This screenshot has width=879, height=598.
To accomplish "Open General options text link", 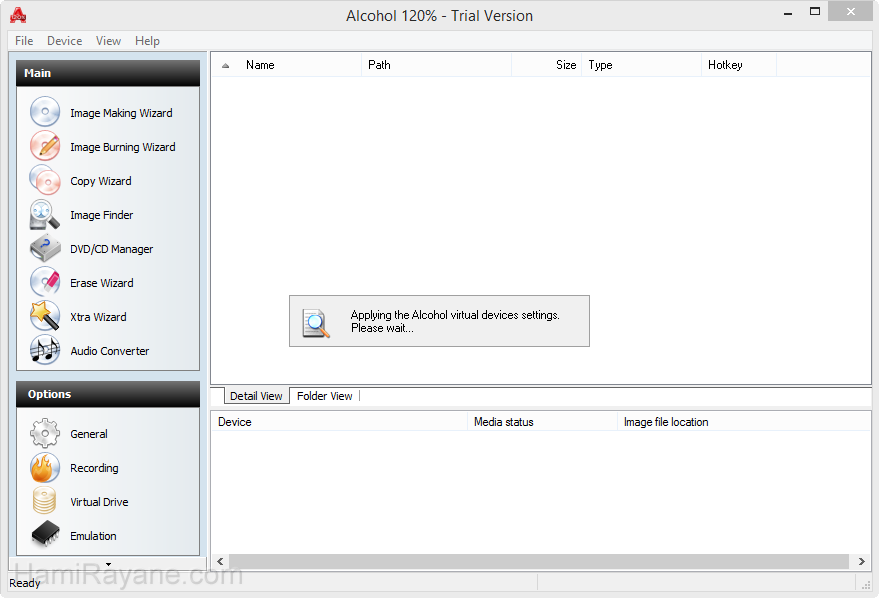I will 89,434.
